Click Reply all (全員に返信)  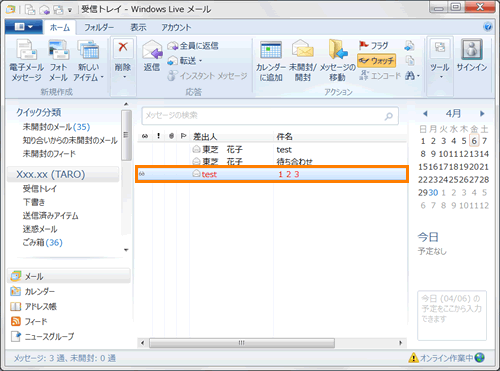[x=193, y=46]
